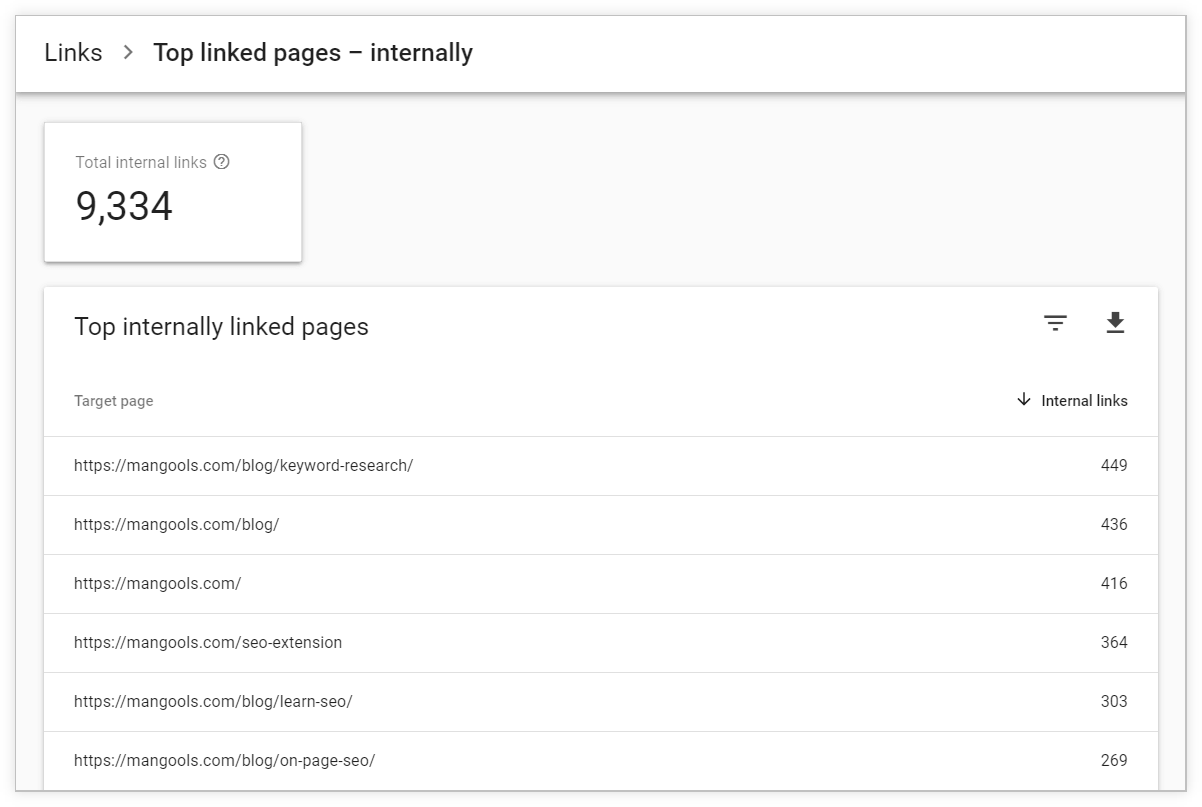This screenshot has height=807, width=1202.
Task: Click the Target page column header
Action: [x=114, y=401]
